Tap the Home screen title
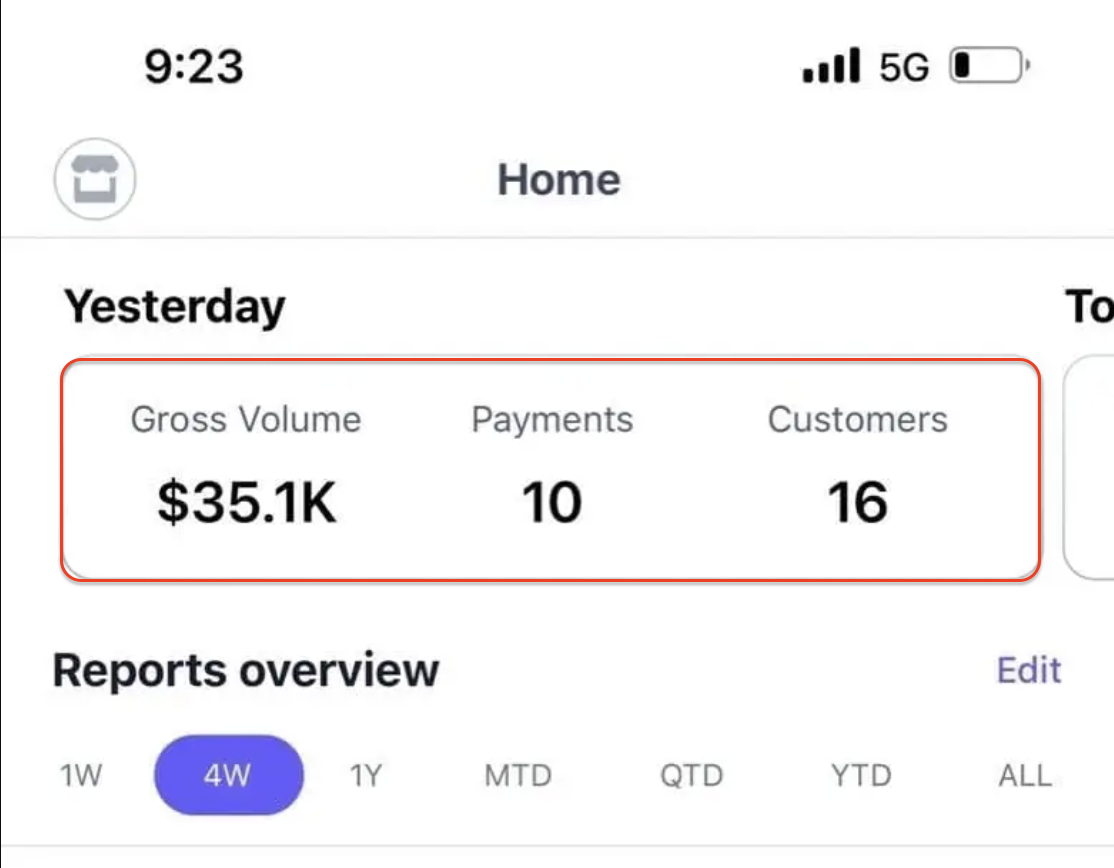The image size is (1114, 868). (x=559, y=180)
